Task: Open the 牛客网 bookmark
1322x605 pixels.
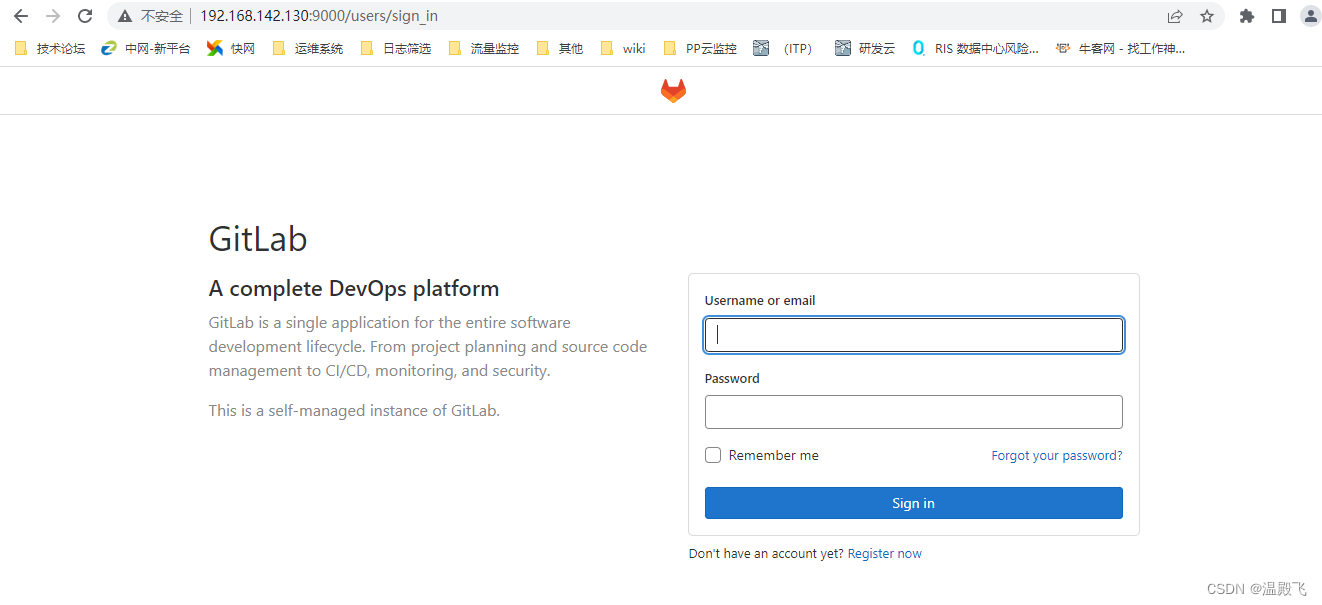Action: click(x=1121, y=48)
